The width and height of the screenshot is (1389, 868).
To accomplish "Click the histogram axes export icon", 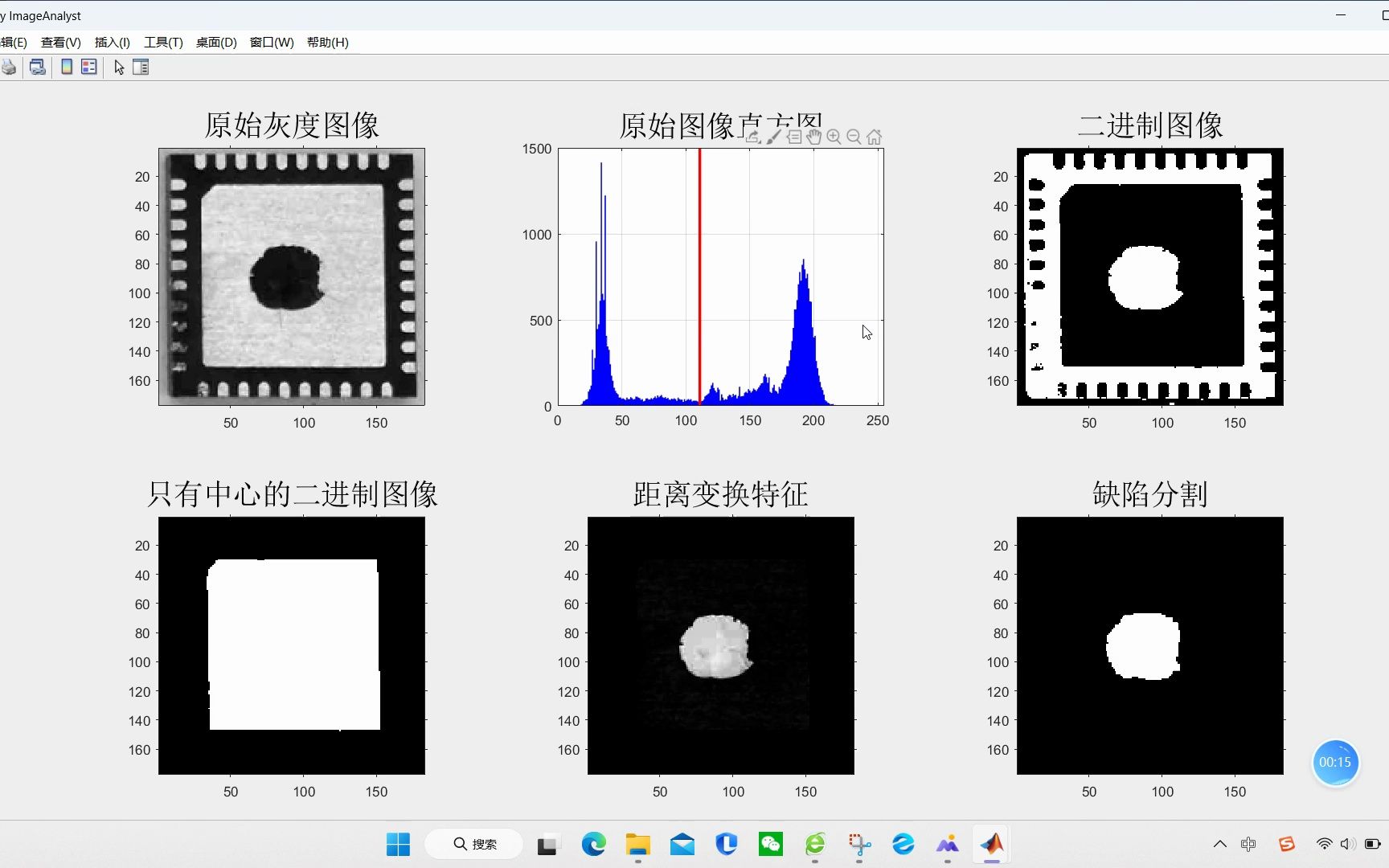I will [x=753, y=137].
